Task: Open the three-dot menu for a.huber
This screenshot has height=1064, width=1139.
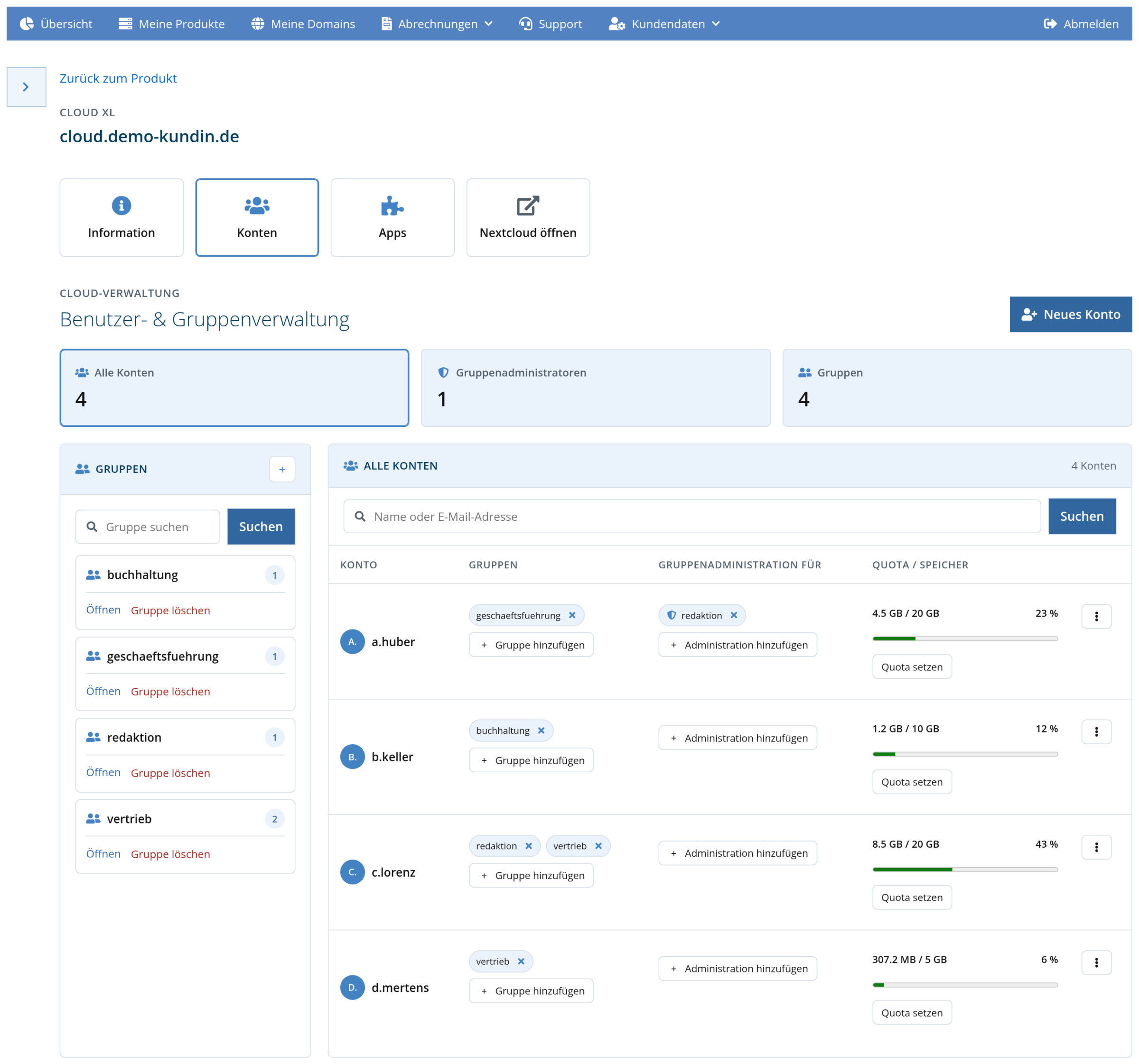Action: coord(1096,616)
